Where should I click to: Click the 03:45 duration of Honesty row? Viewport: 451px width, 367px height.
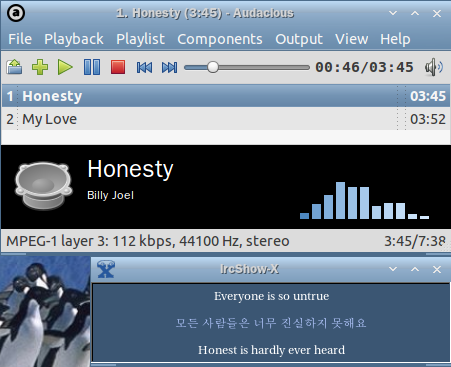[x=428, y=96]
